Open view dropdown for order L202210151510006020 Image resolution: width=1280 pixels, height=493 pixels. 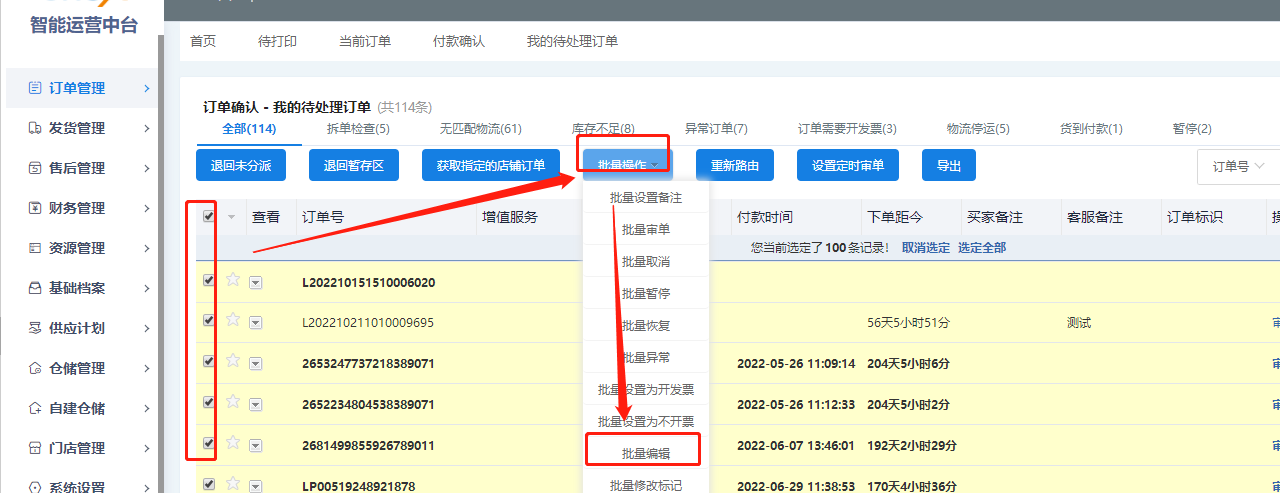click(255, 283)
